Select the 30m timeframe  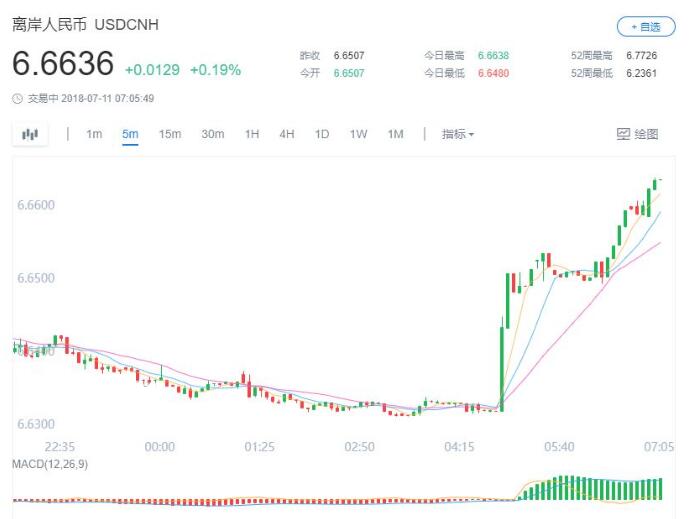pyautogui.click(x=212, y=134)
